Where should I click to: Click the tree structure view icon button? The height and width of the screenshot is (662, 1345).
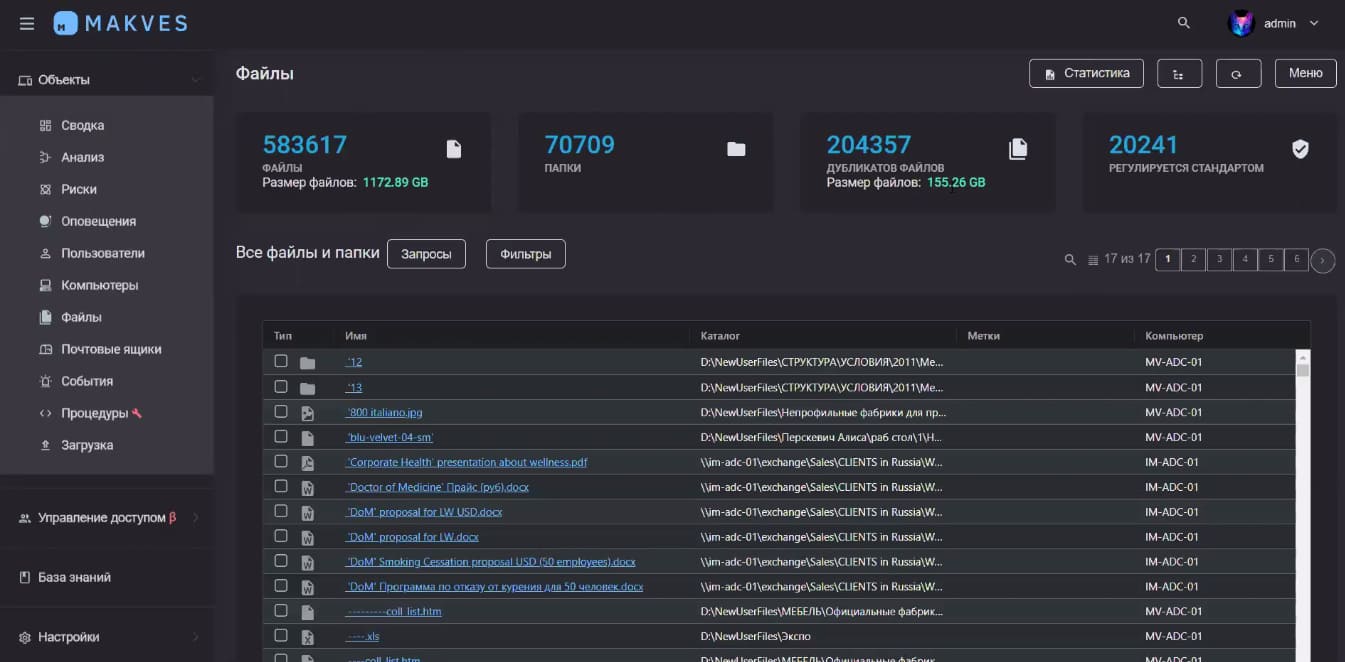pos(1178,74)
